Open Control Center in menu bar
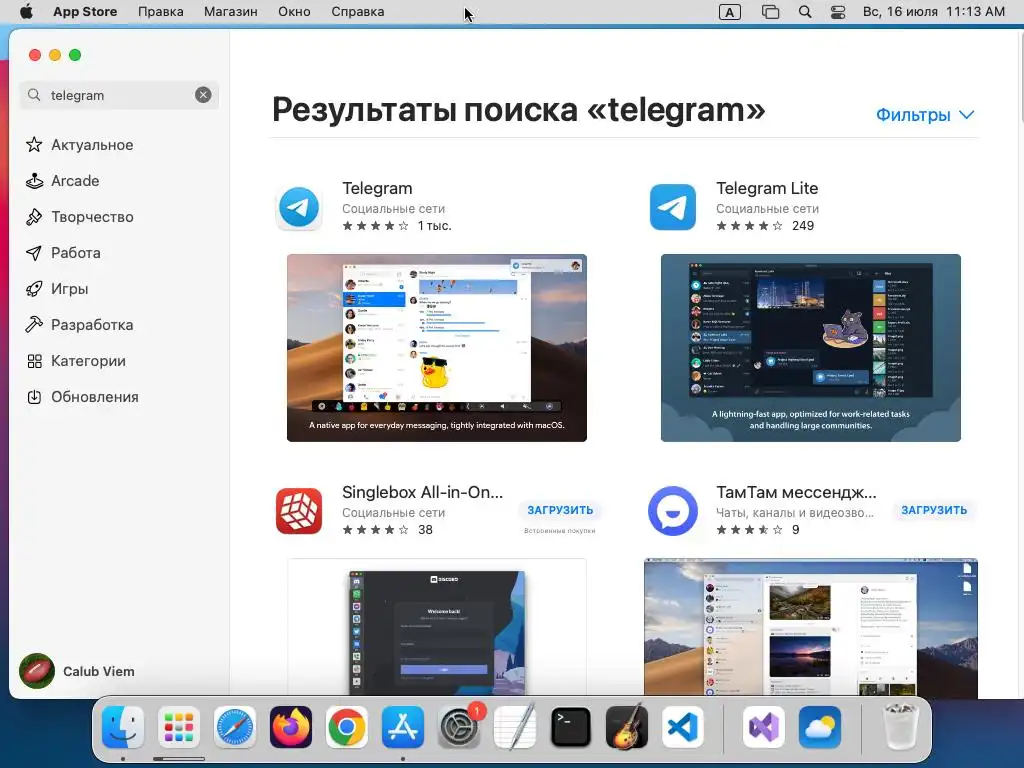The height and width of the screenshot is (768, 1024). 838,12
